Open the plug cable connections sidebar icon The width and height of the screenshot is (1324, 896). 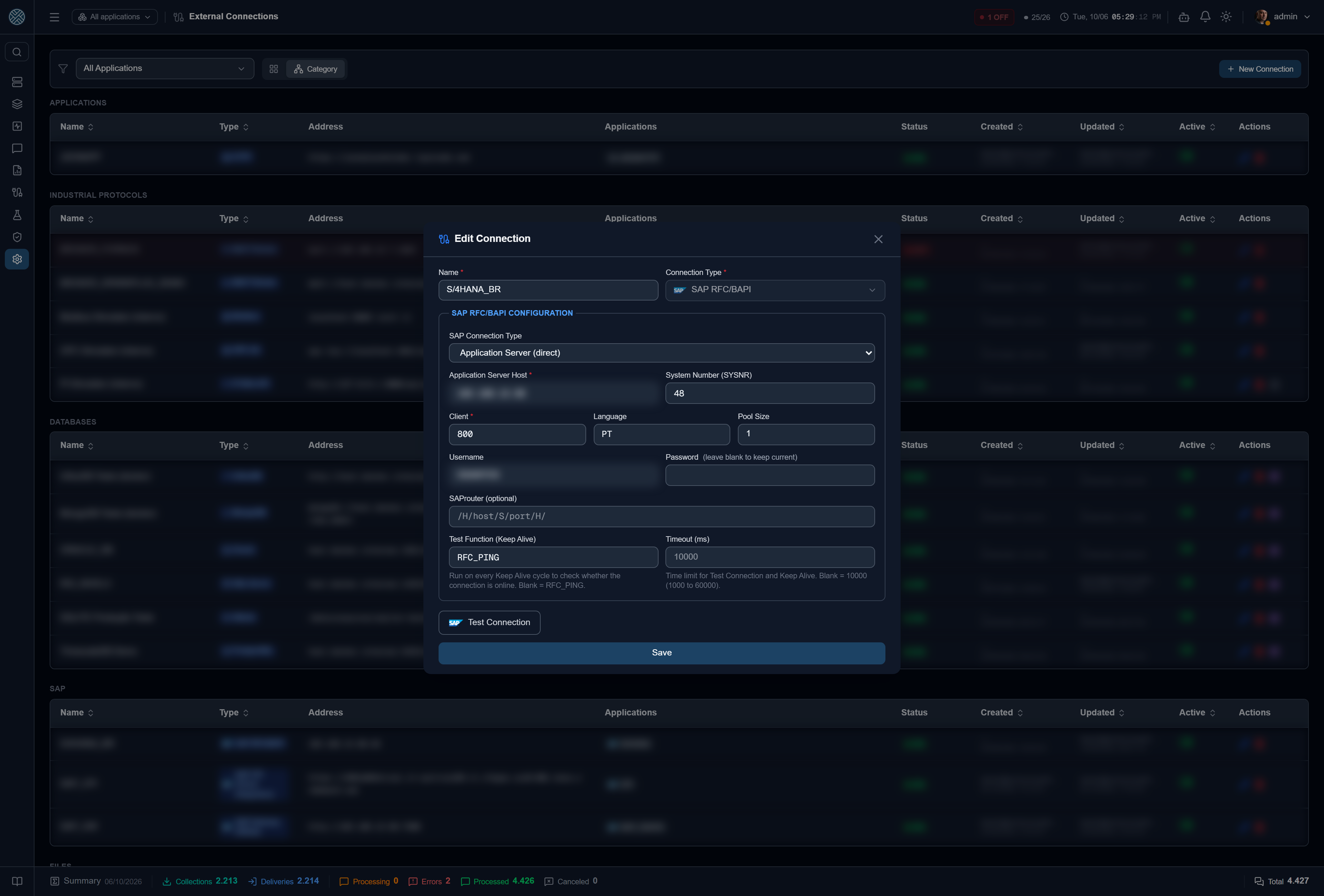pos(17,192)
